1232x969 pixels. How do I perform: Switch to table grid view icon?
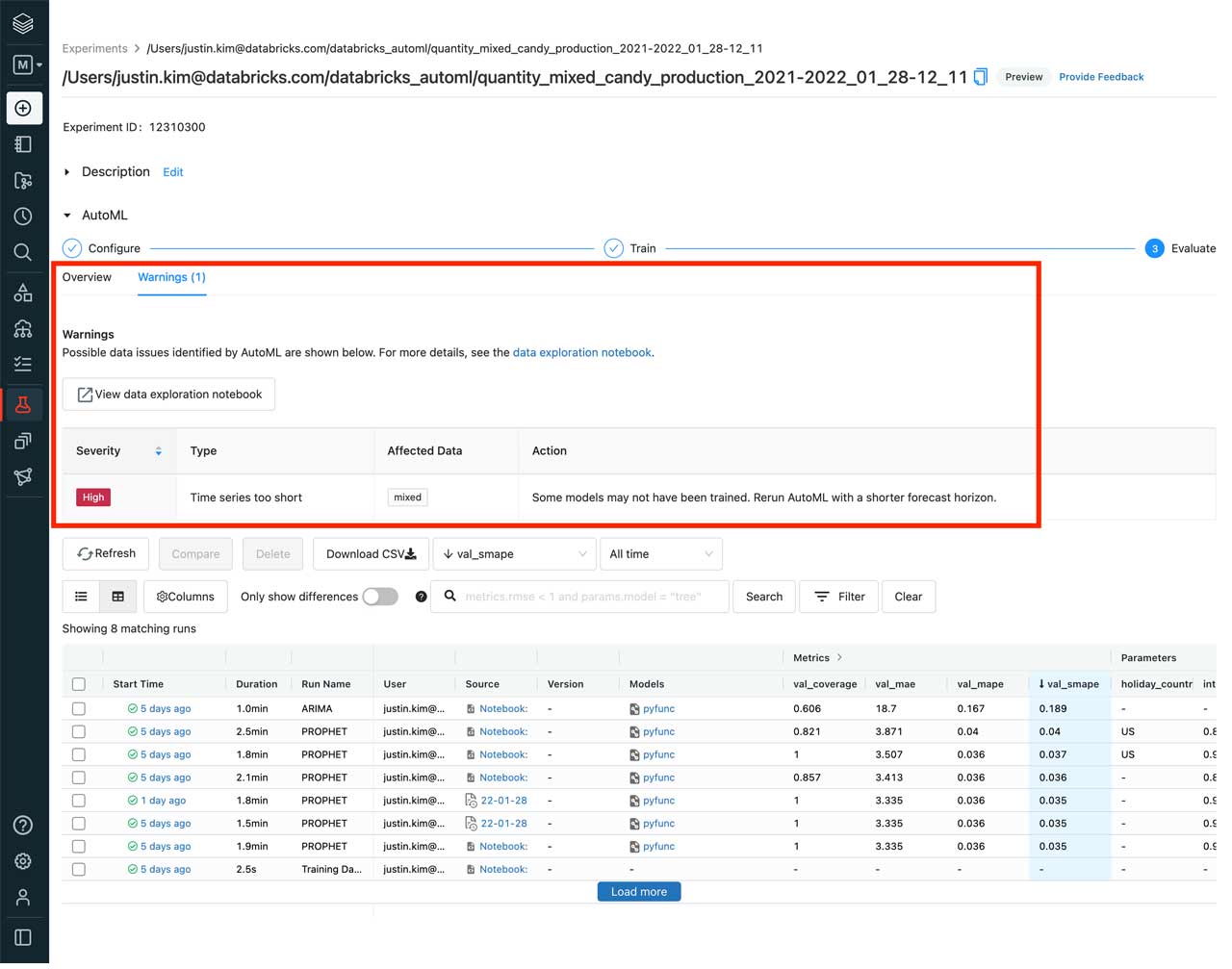point(117,597)
